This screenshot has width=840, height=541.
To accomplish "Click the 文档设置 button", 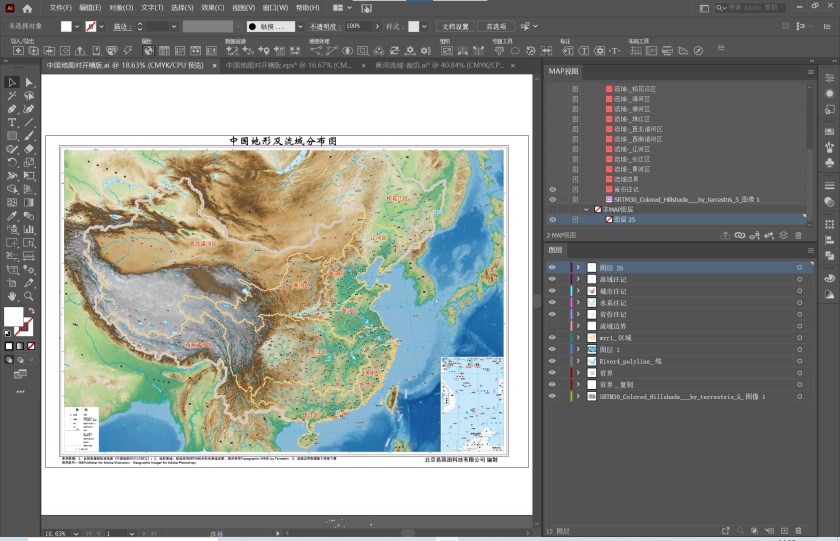I will point(455,26).
